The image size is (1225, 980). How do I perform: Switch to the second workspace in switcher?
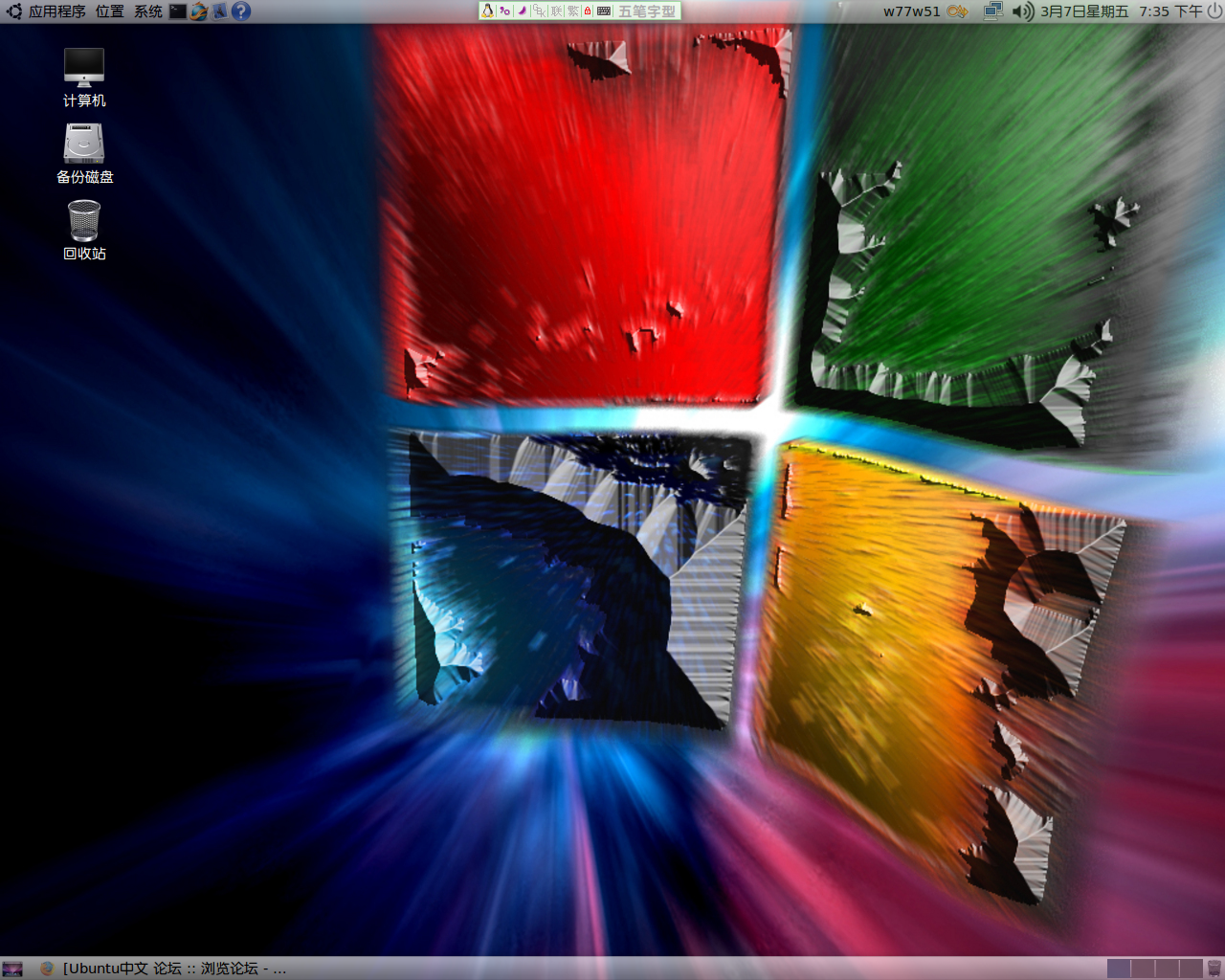pos(1143,969)
